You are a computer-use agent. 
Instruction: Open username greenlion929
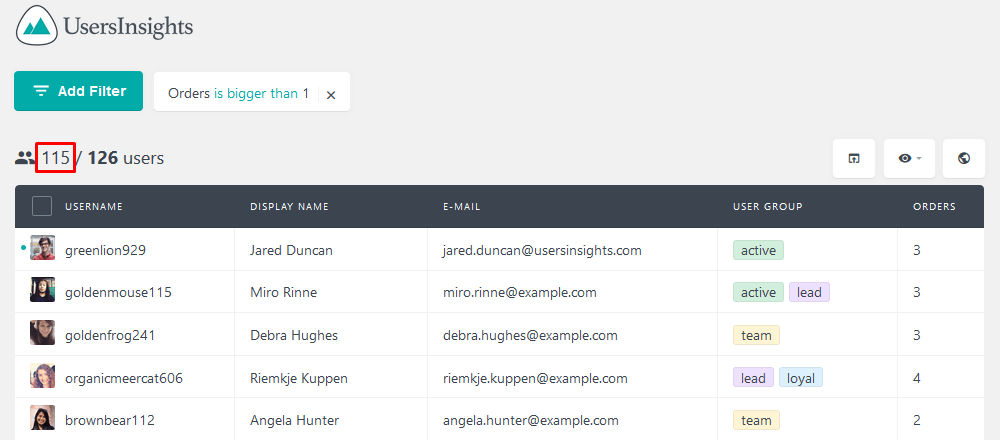(x=105, y=251)
